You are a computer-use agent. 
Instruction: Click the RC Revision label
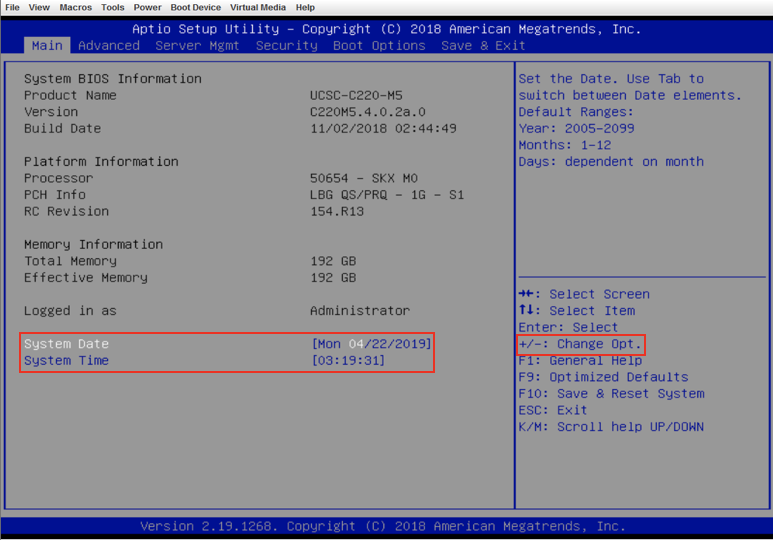(x=67, y=211)
